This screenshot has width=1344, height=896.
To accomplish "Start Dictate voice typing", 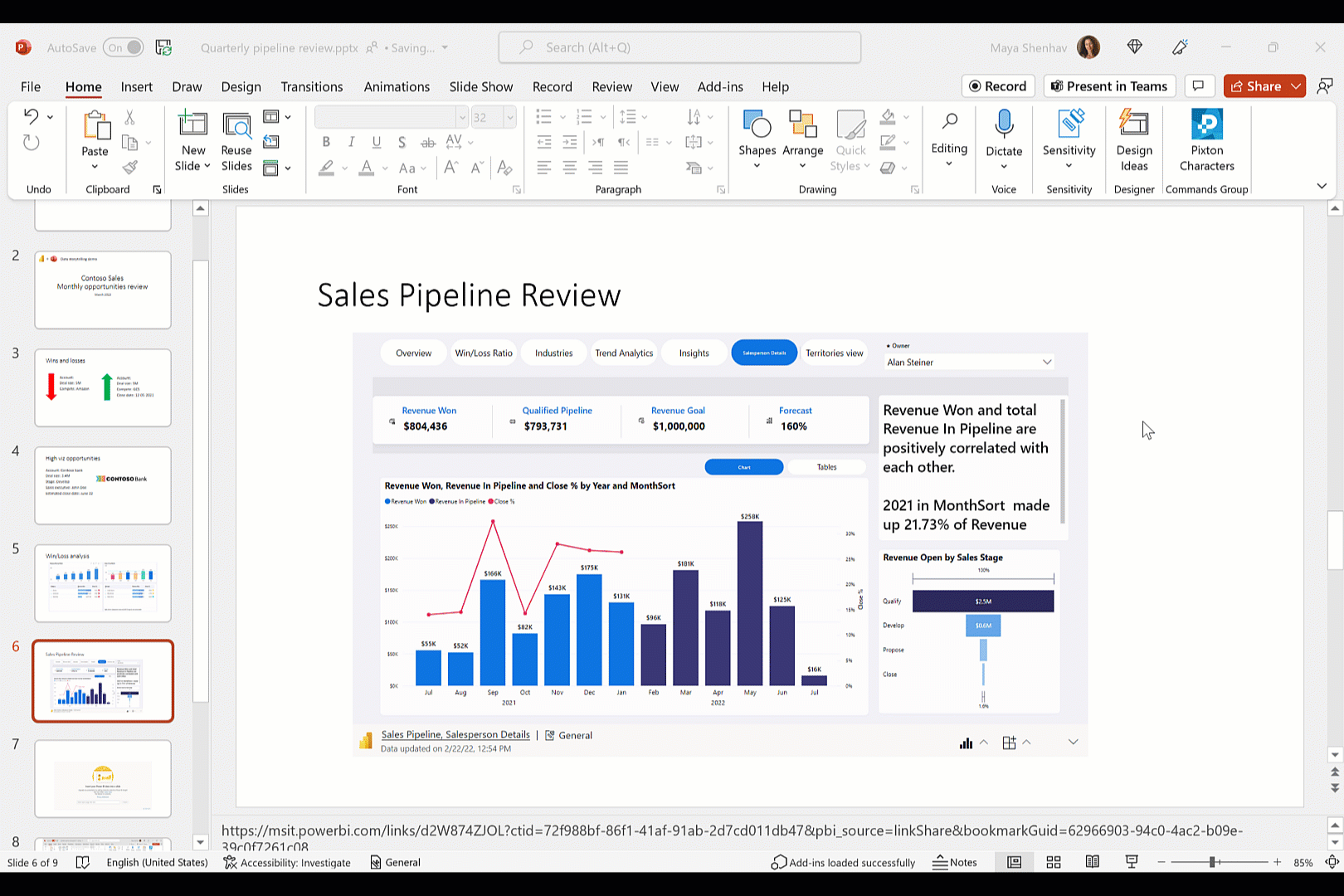I will 1004,133.
